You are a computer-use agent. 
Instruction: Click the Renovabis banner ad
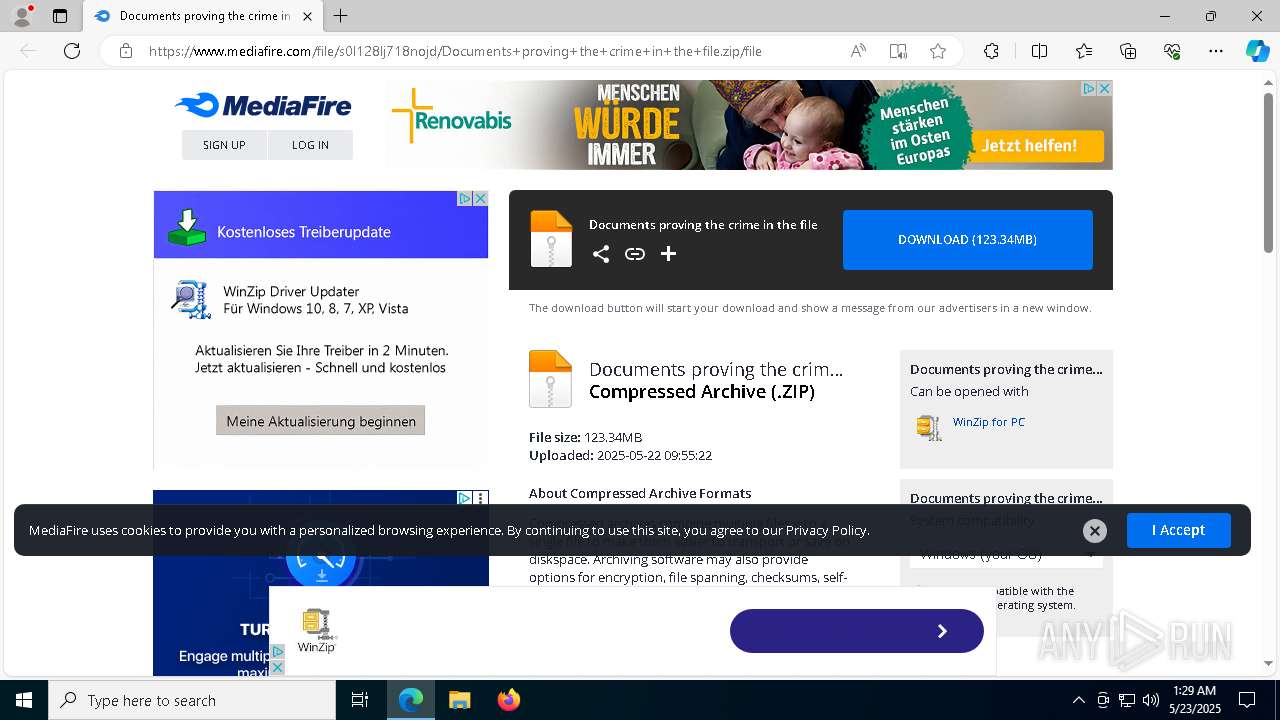[749, 125]
